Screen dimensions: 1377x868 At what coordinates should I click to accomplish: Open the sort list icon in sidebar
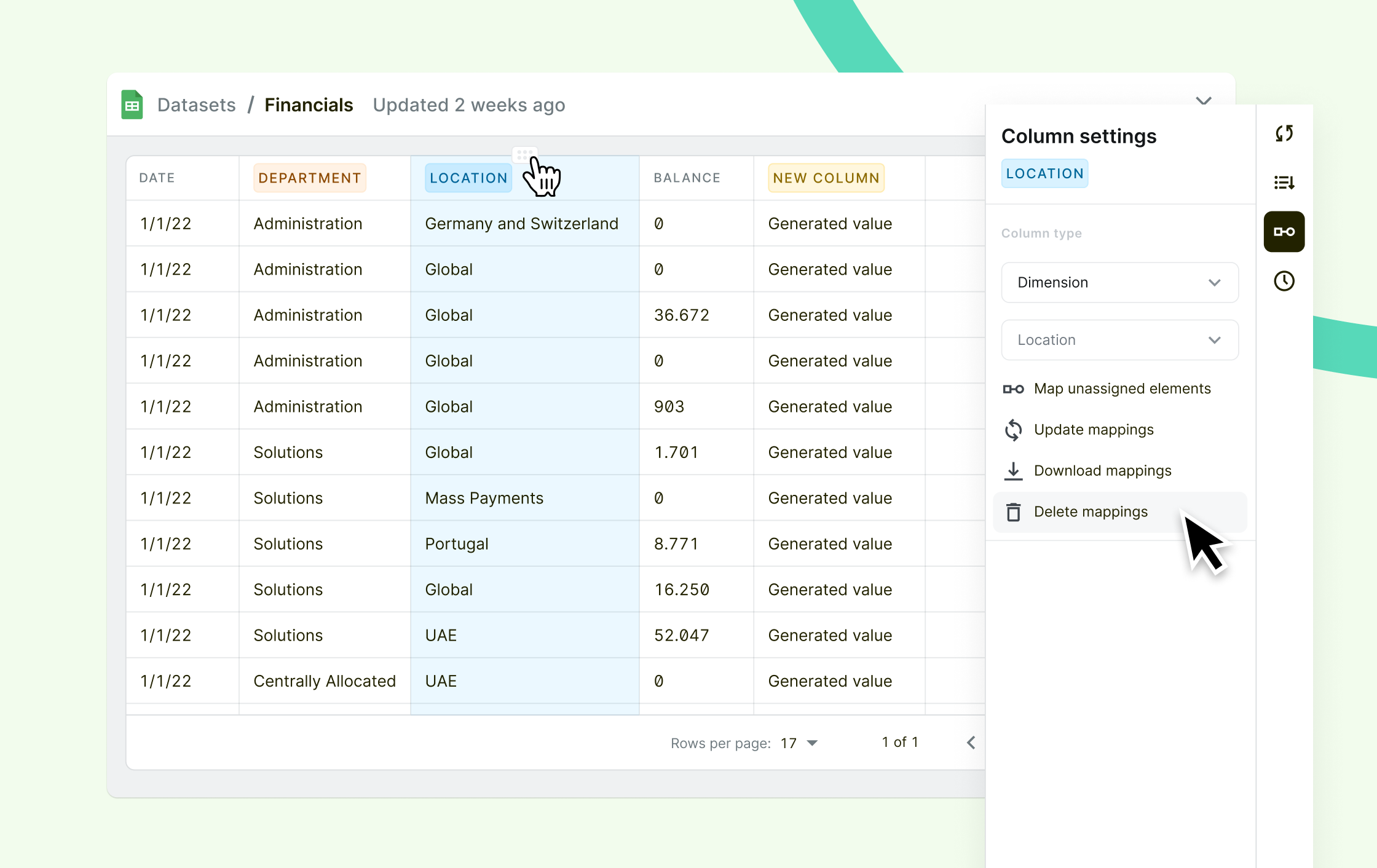point(1284,183)
